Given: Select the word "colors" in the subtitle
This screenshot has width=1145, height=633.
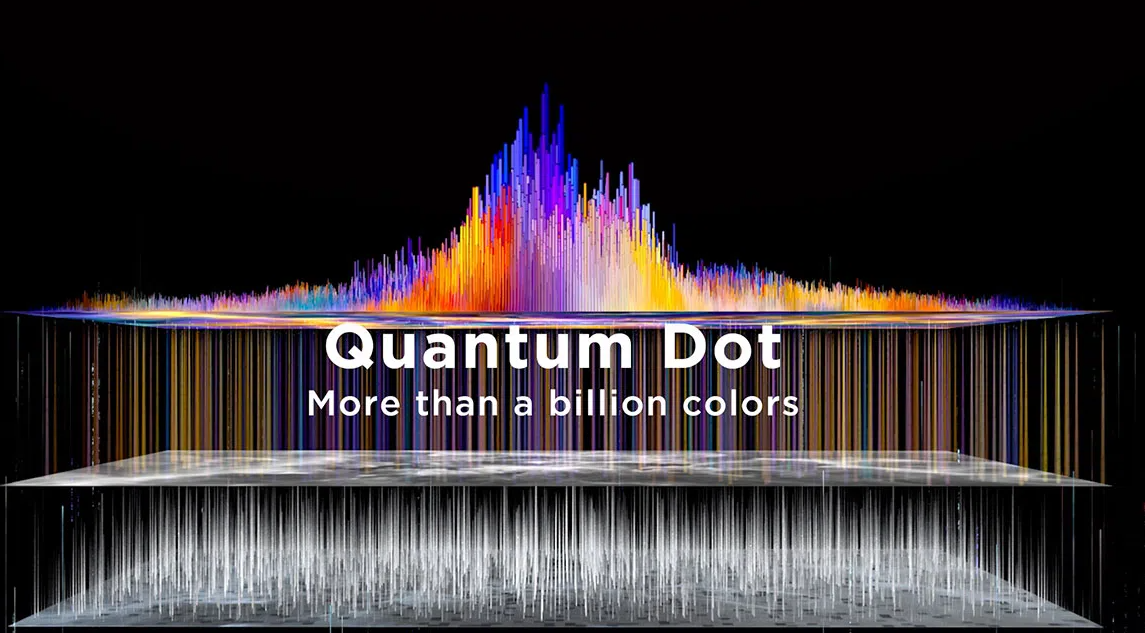Looking at the screenshot, I should click(x=749, y=403).
